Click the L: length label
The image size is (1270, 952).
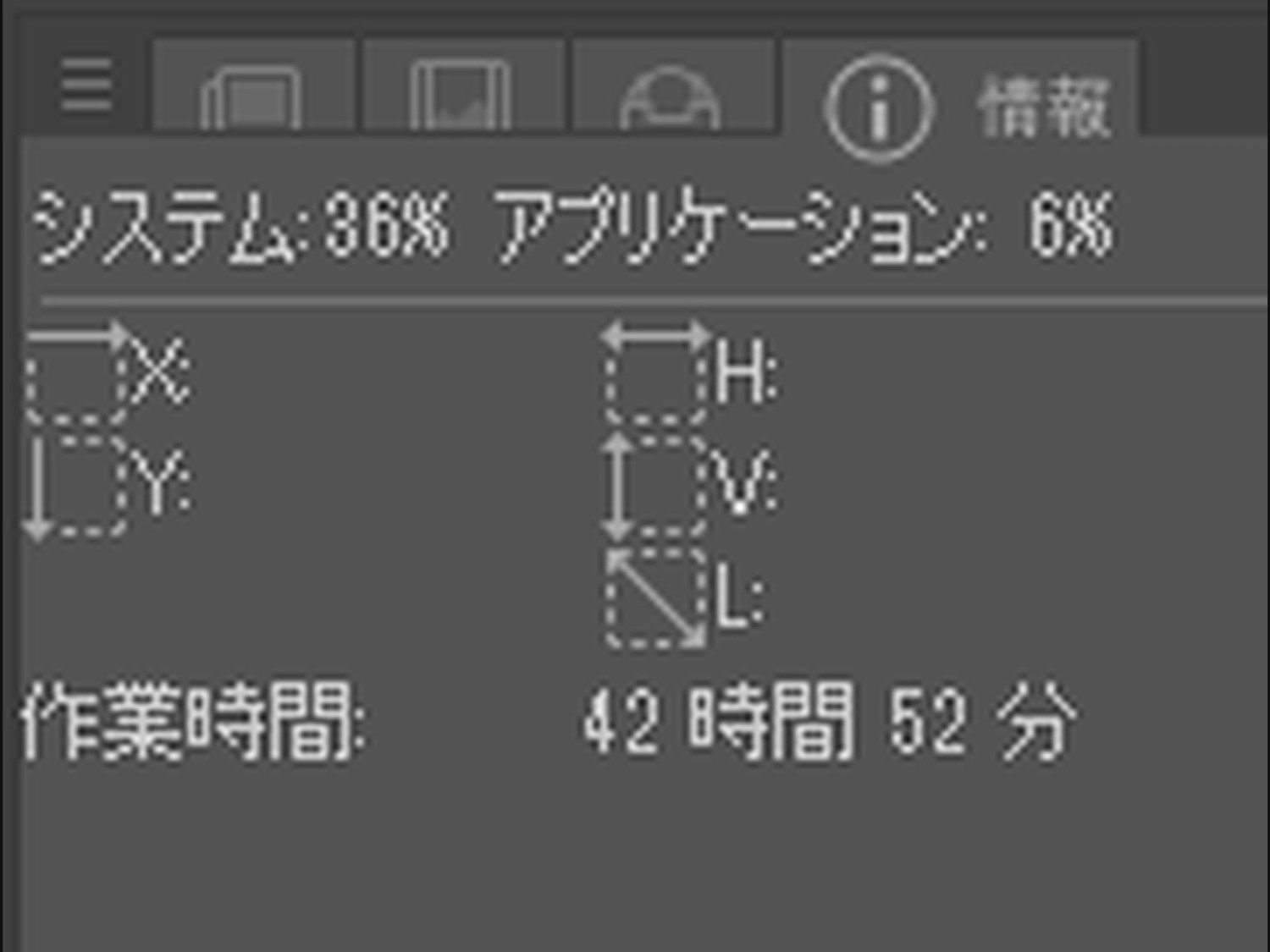pos(741,597)
